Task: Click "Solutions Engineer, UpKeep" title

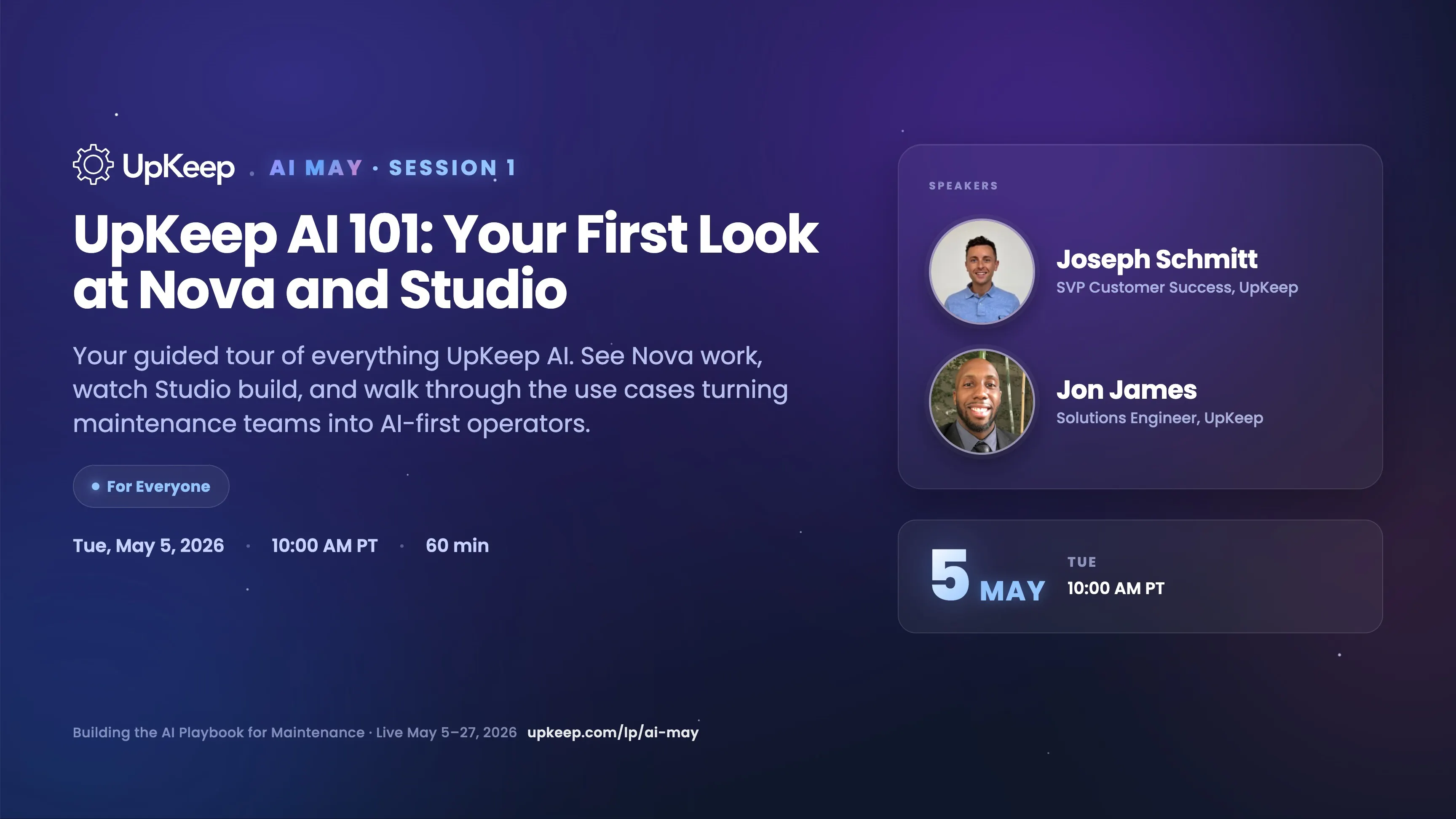Action: (1160, 418)
